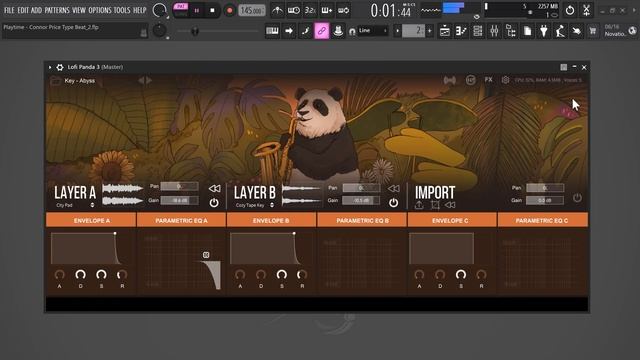Open the pattern selector arrow

tap(397, 31)
